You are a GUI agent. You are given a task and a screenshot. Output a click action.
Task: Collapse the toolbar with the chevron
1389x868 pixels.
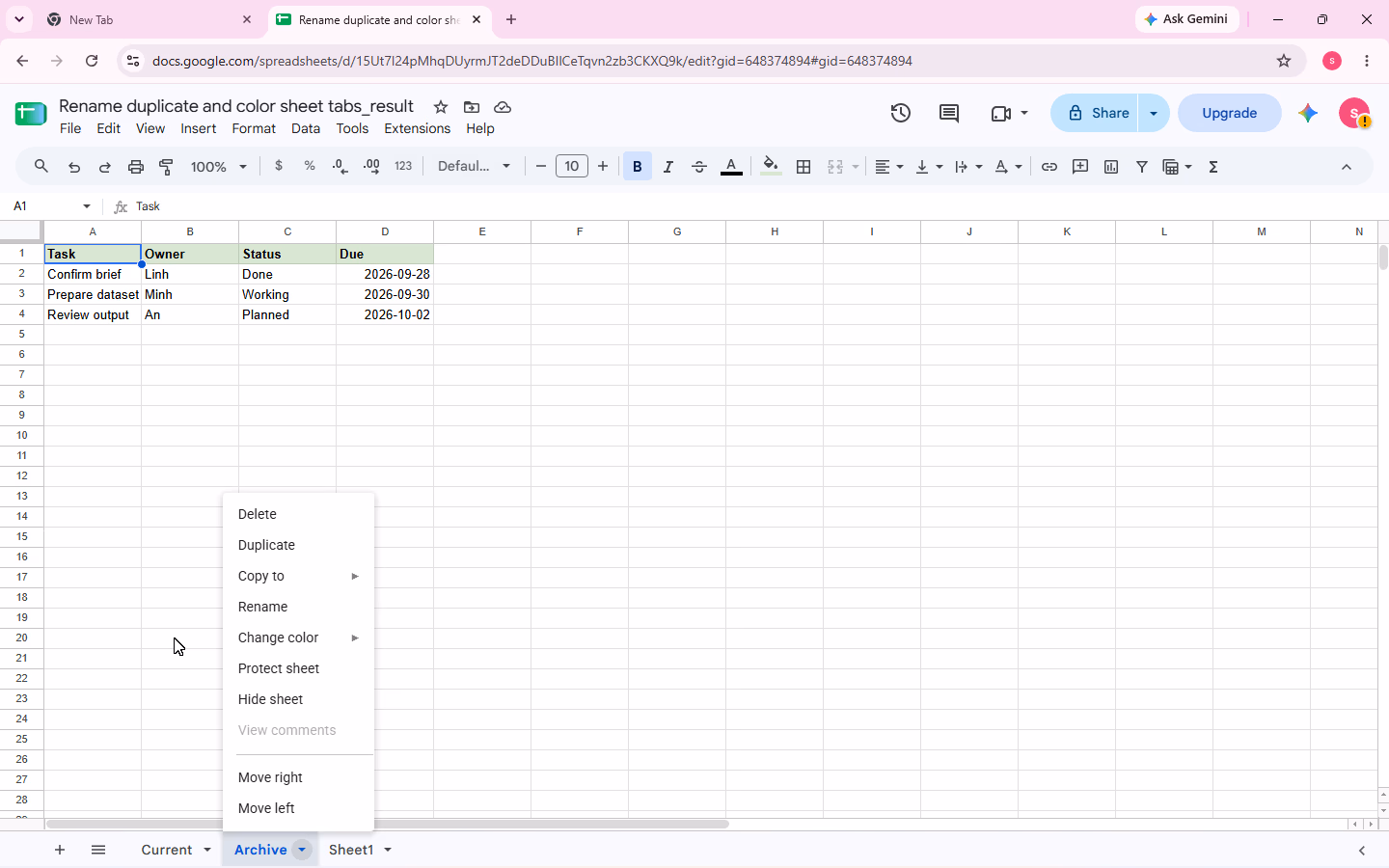pyautogui.click(x=1347, y=167)
